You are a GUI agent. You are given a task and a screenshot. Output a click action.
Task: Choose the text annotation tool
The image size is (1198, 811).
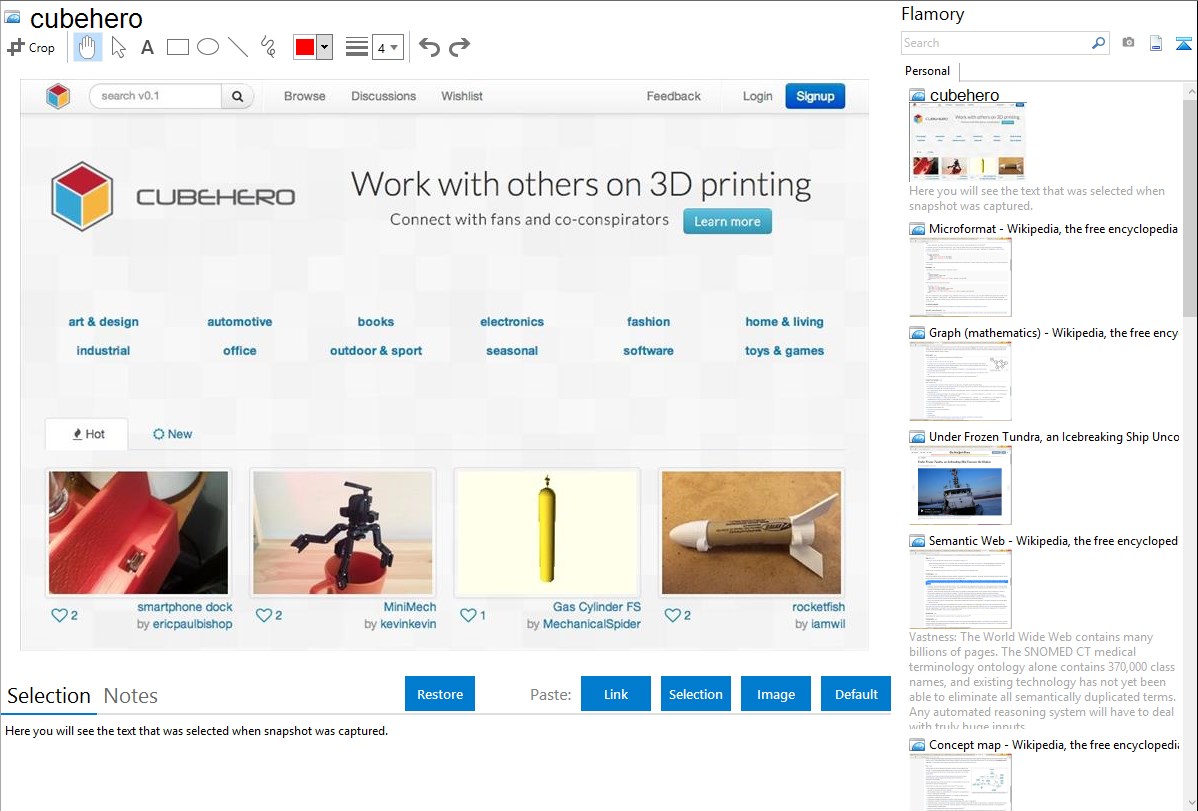click(x=147, y=47)
